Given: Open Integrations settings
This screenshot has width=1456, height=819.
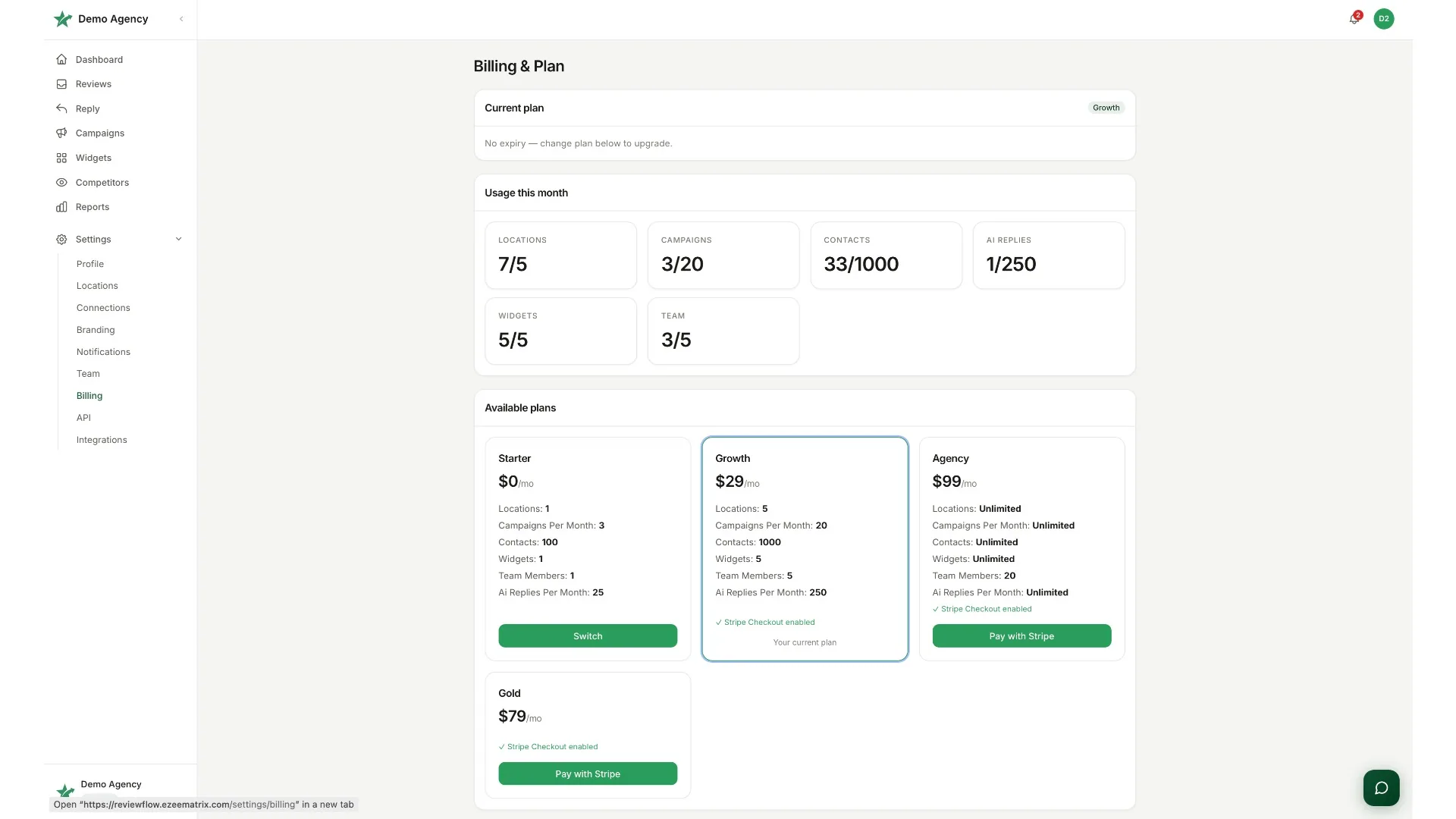Looking at the screenshot, I should click(102, 440).
